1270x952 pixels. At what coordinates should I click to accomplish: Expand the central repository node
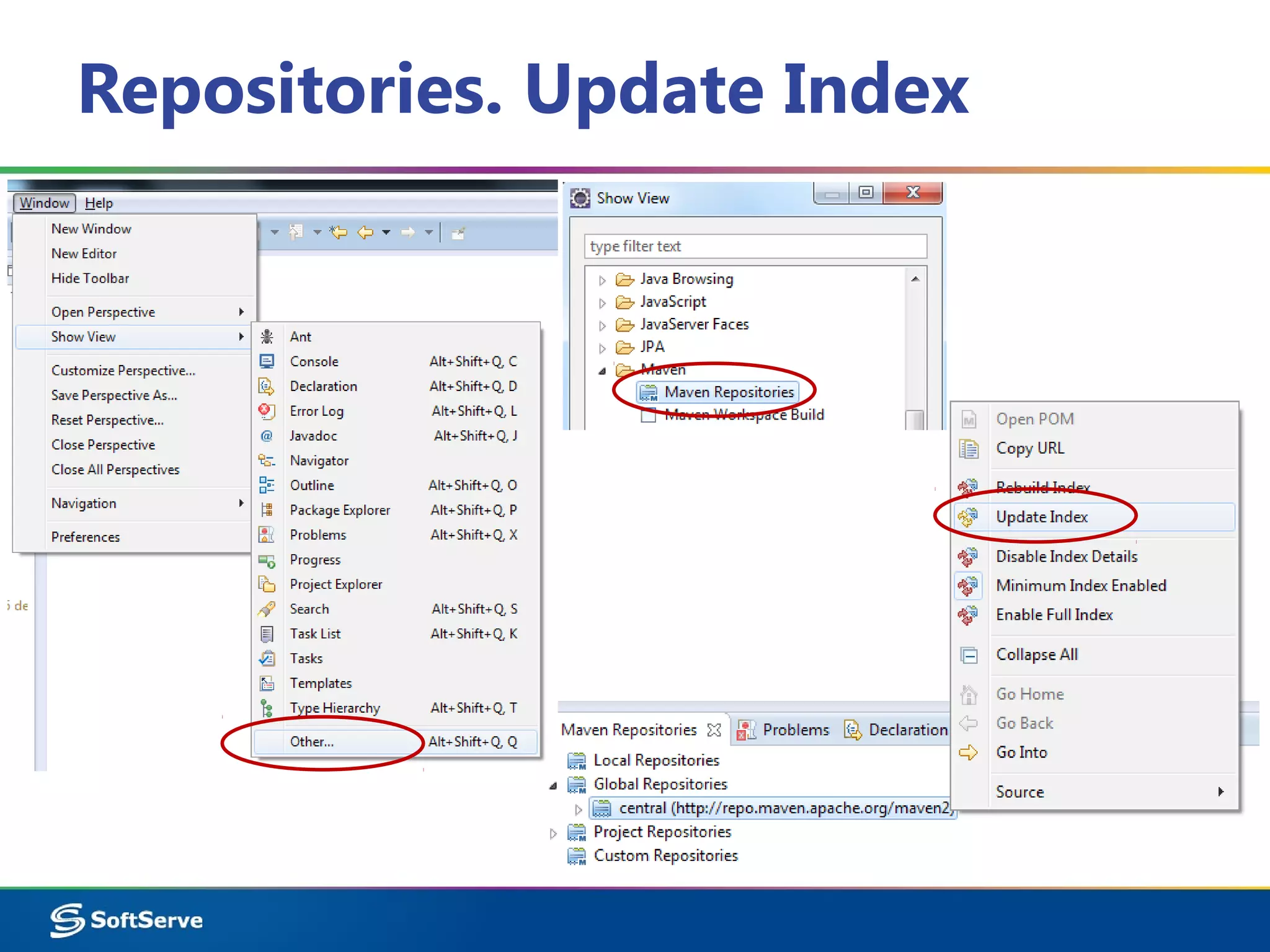coord(579,809)
